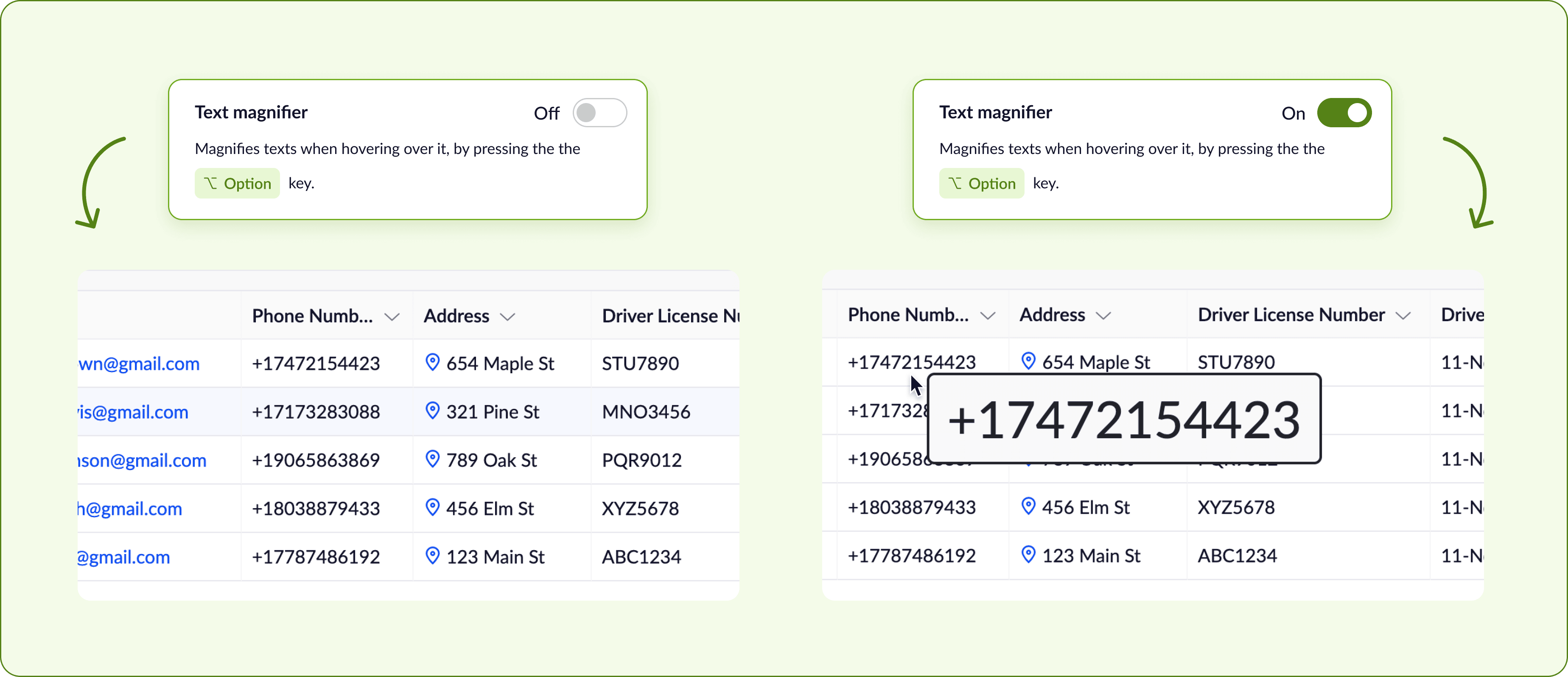Open Address column dropdown in left table
Screen dimensions: 1568x677
[x=507, y=316]
